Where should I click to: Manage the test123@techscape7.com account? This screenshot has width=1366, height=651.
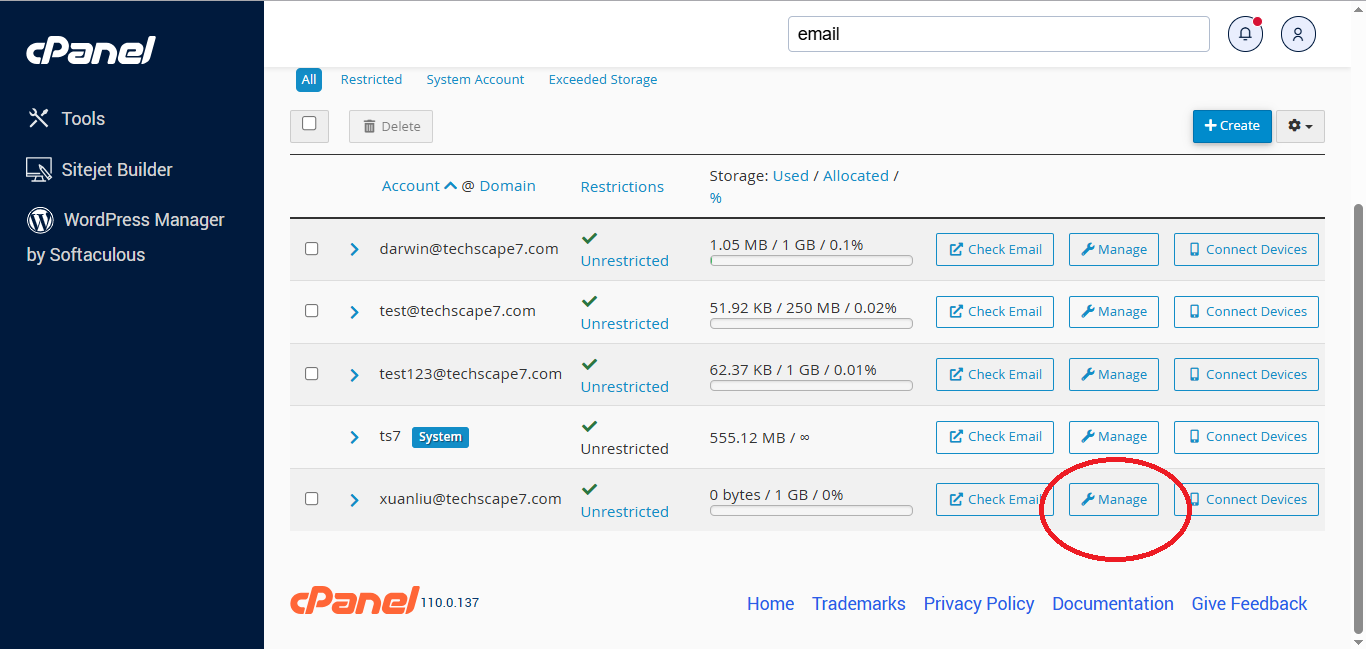coord(1114,374)
